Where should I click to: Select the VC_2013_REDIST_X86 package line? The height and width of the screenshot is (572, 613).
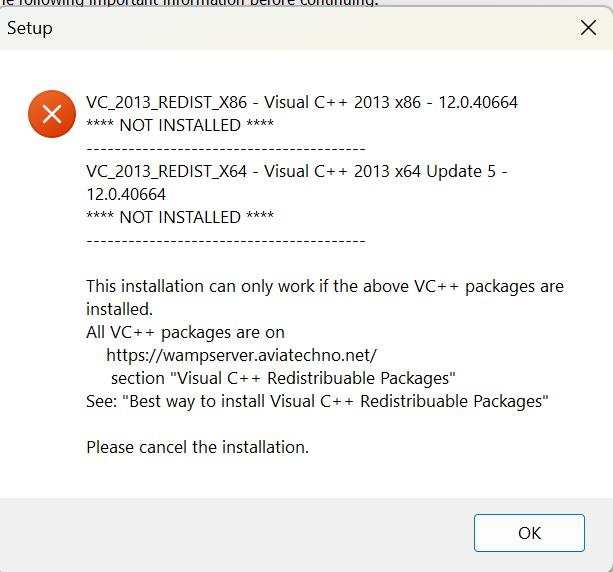click(302, 102)
